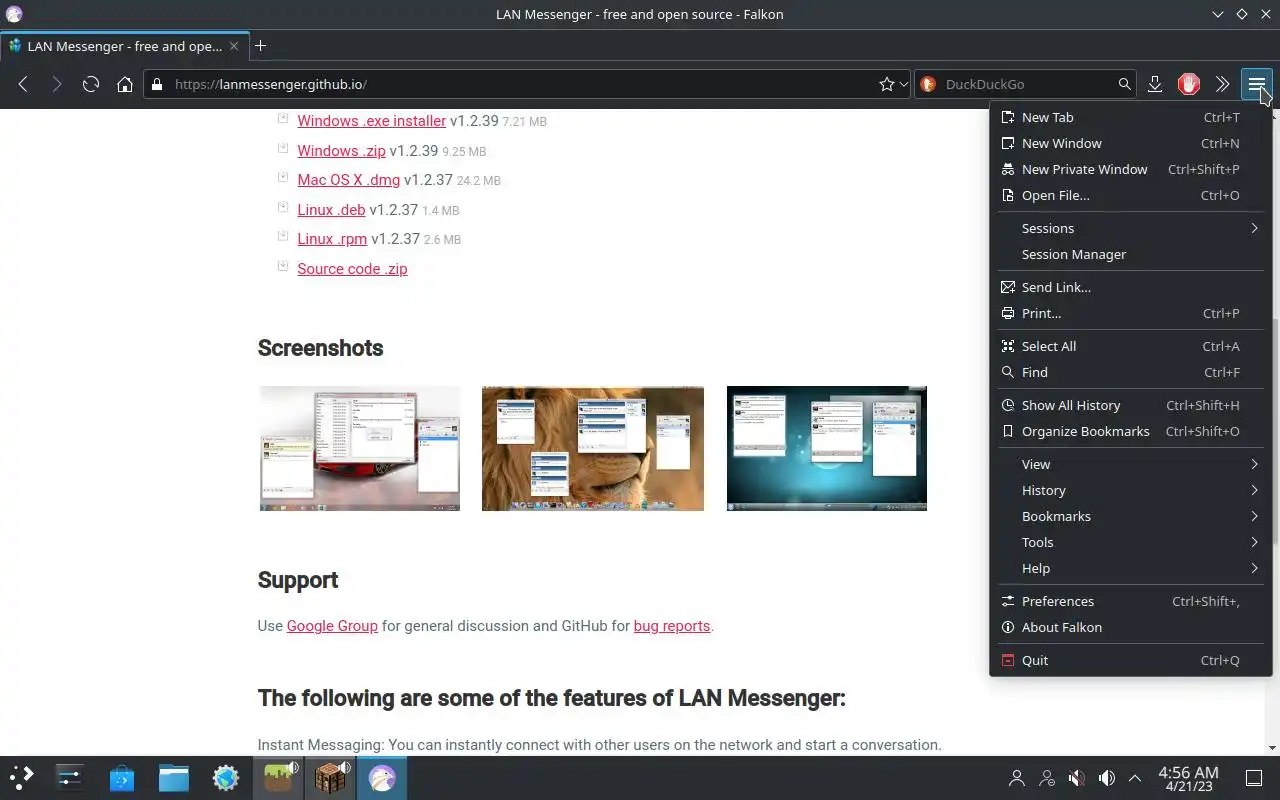Download the Linux .rpm package
Image resolution: width=1280 pixels, height=800 pixels.
click(x=332, y=239)
